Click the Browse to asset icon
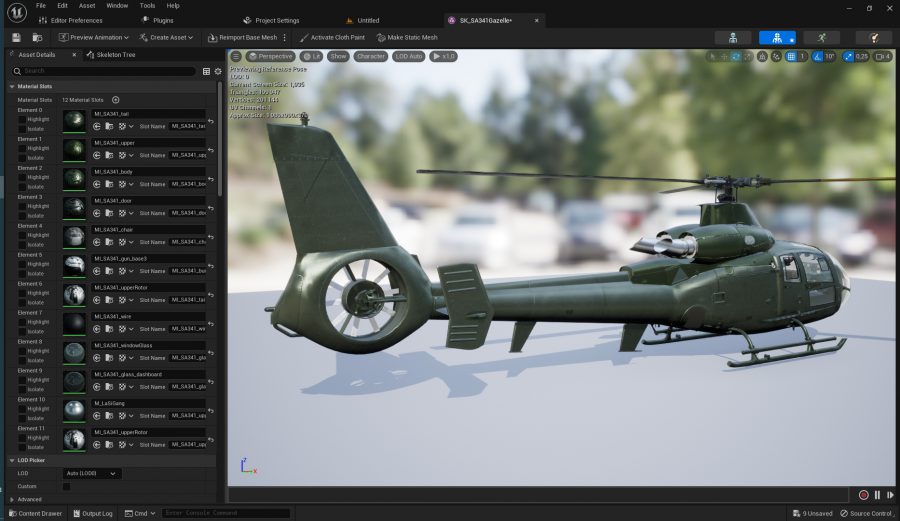Screen dimensions: 900x521 39,37
